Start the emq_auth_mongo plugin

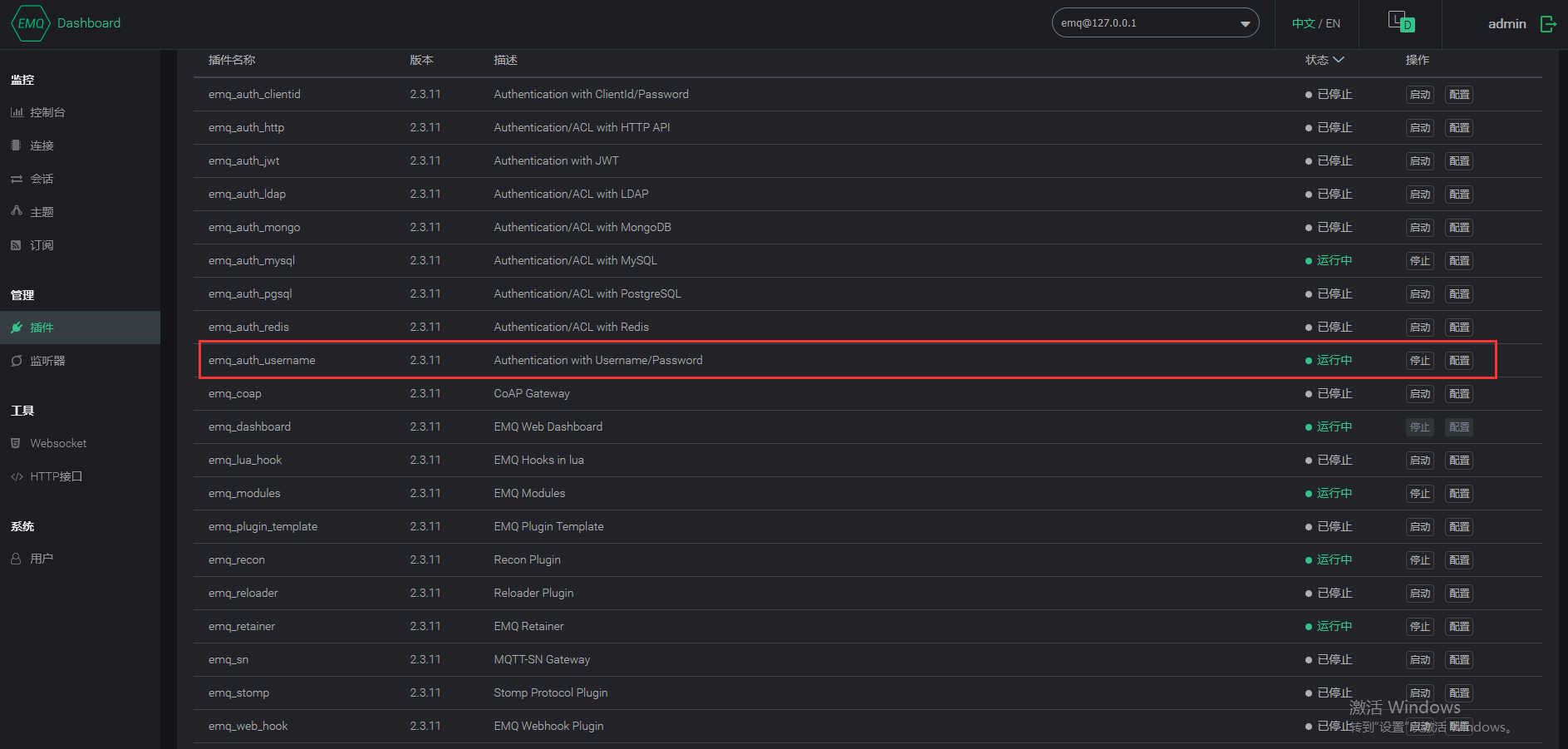tap(1420, 228)
